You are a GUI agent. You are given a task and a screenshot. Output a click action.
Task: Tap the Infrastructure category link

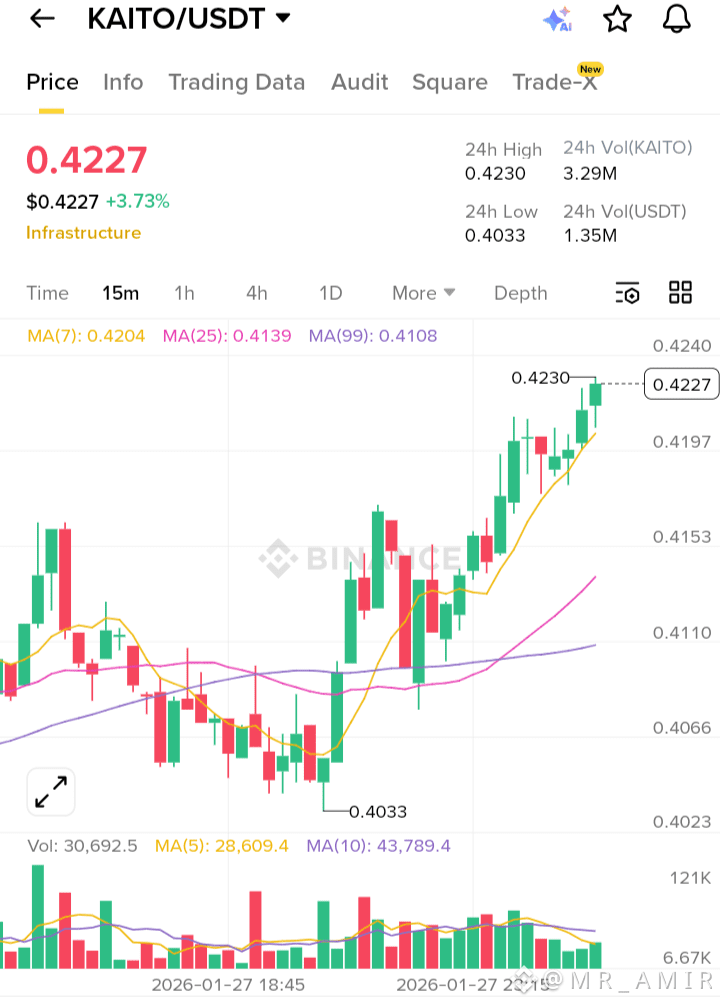[83, 233]
